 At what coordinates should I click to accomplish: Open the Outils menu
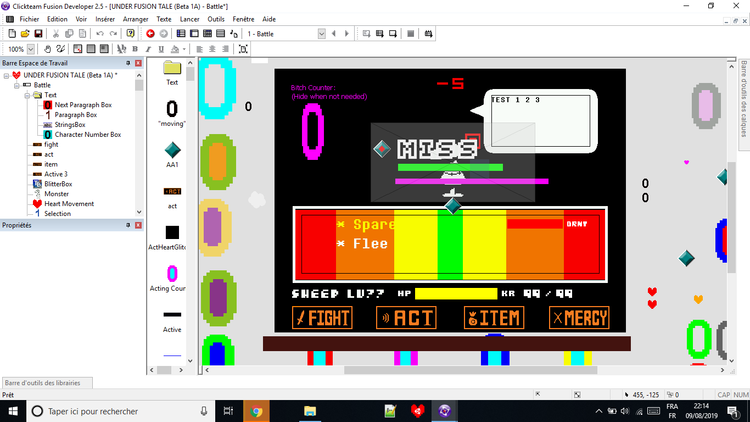click(x=216, y=19)
